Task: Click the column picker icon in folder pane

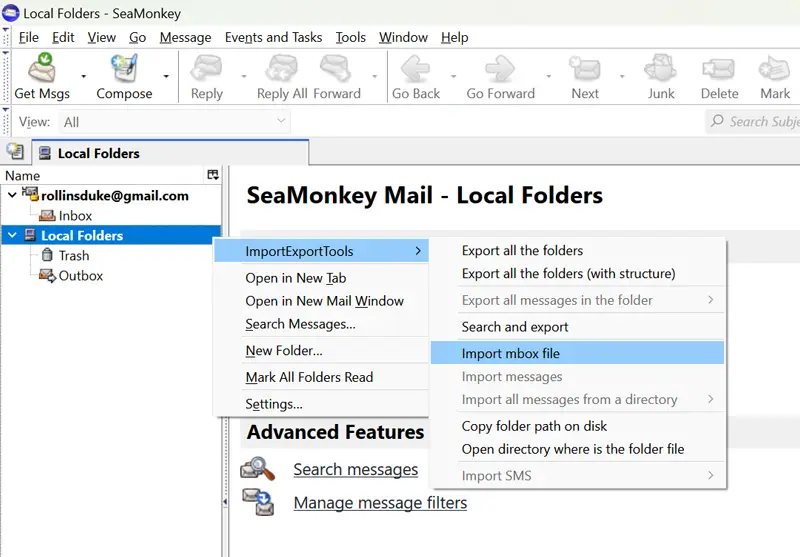Action: click(x=212, y=175)
